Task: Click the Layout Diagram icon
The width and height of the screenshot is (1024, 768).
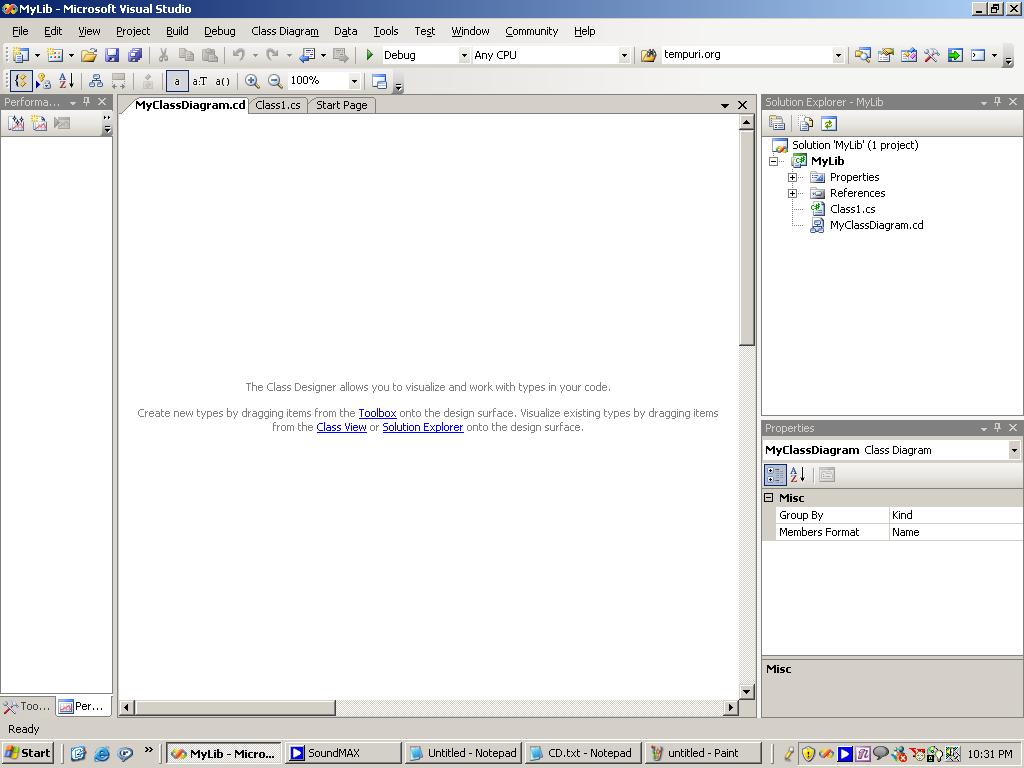Action: point(96,81)
